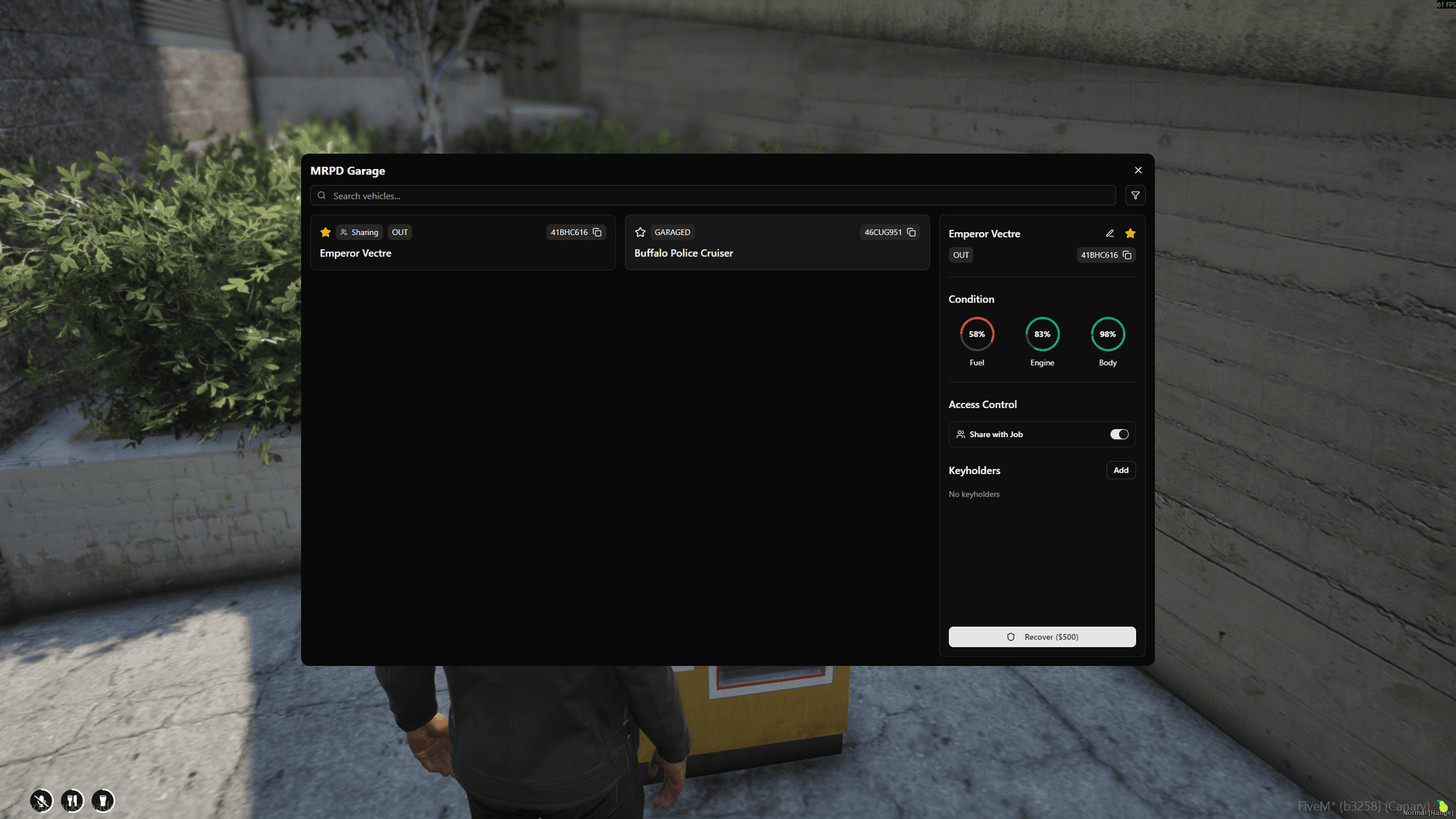Screen dimensions: 1456x819
Task: Click the Sharing badge on Emperor Vectre
Action: [359, 232]
